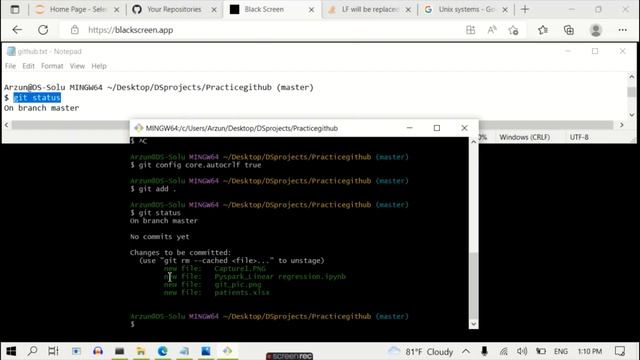
Task: Open Task View on taskbar
Action: pyautogui.click(x=53, y=351)
